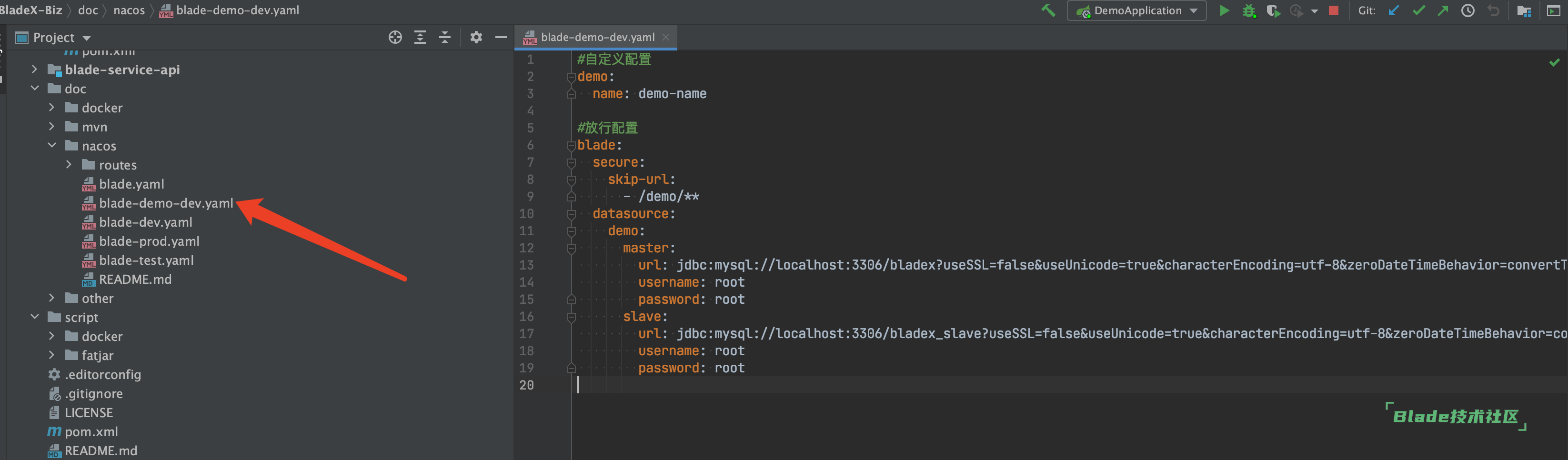Run with coverage shield icon
Viewport: 1568px width, 460px height.
pos(1273,10)
